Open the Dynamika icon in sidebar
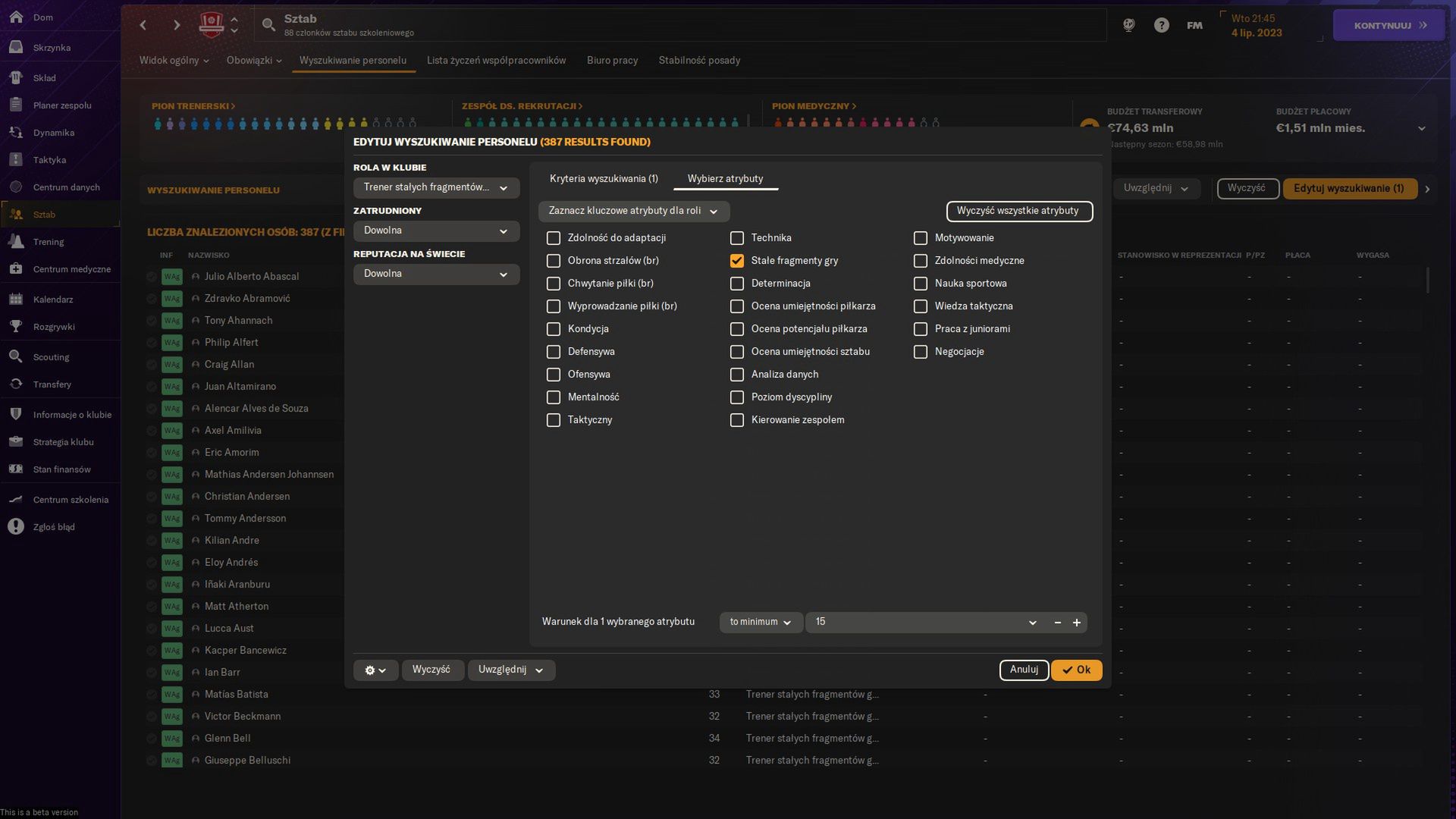The height and width of the screenshot is (819, 1456). [x=16, y=133]
